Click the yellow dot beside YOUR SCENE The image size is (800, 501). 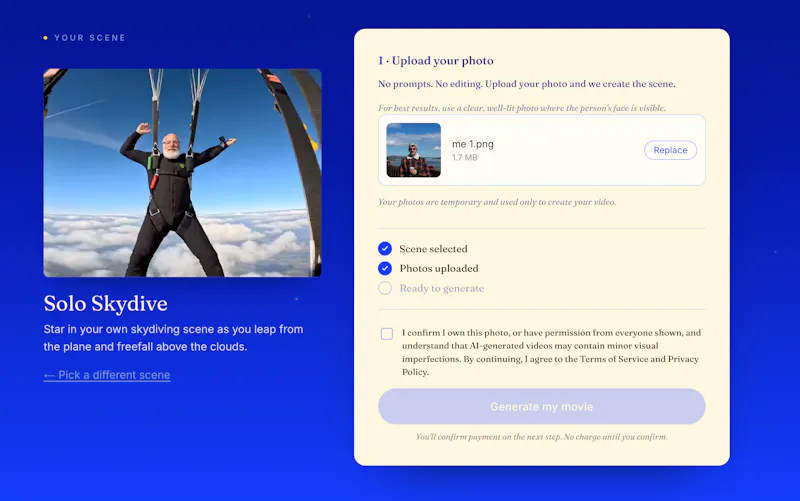click(45, 38)
